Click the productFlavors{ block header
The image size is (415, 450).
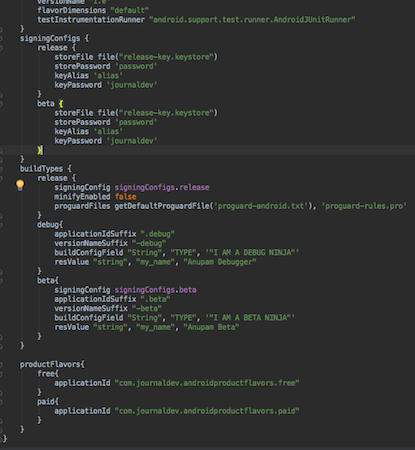point(52,365)
